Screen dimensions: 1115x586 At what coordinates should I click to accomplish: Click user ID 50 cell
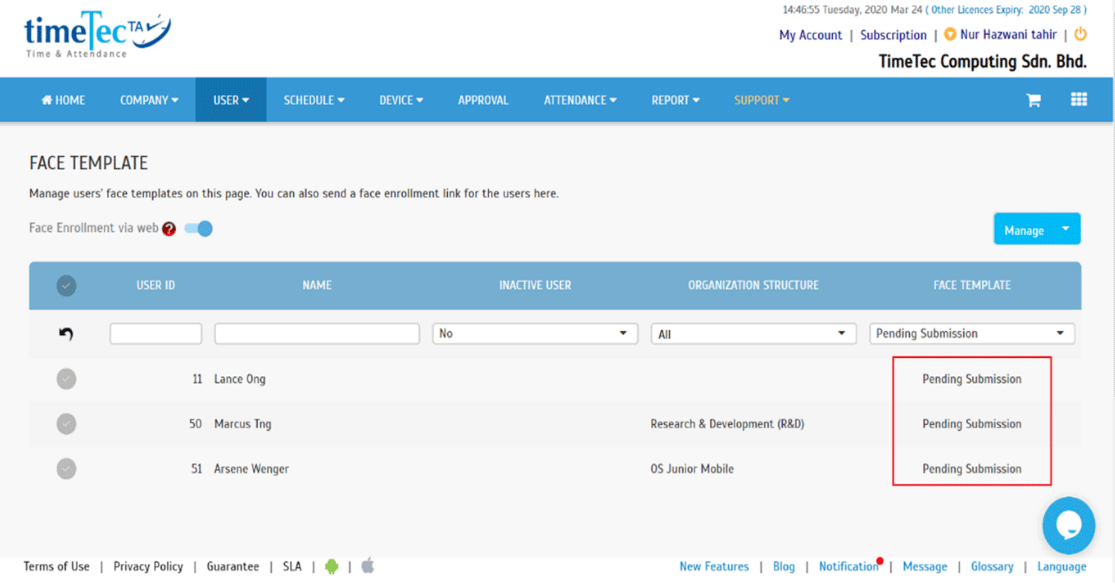tap(196, 424)
